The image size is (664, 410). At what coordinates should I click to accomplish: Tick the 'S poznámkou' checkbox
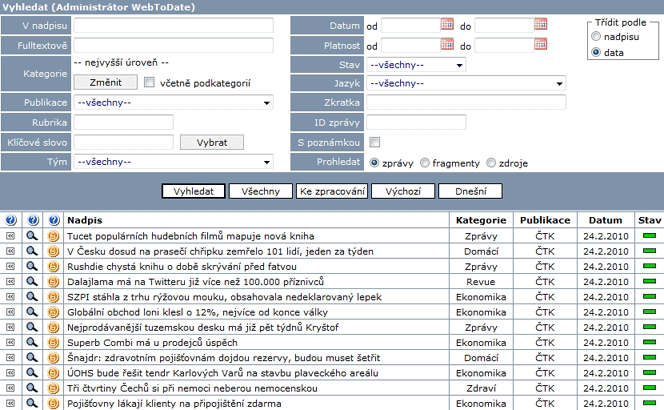tap(374, 142)
